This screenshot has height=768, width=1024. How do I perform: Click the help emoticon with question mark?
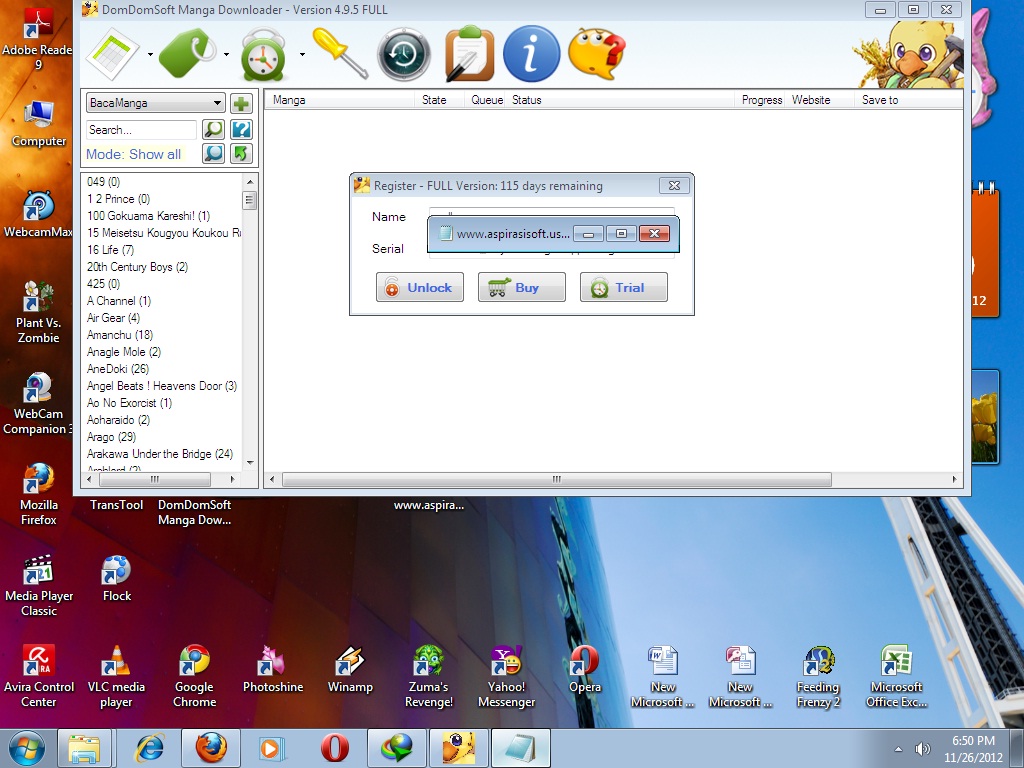point(596,54)
